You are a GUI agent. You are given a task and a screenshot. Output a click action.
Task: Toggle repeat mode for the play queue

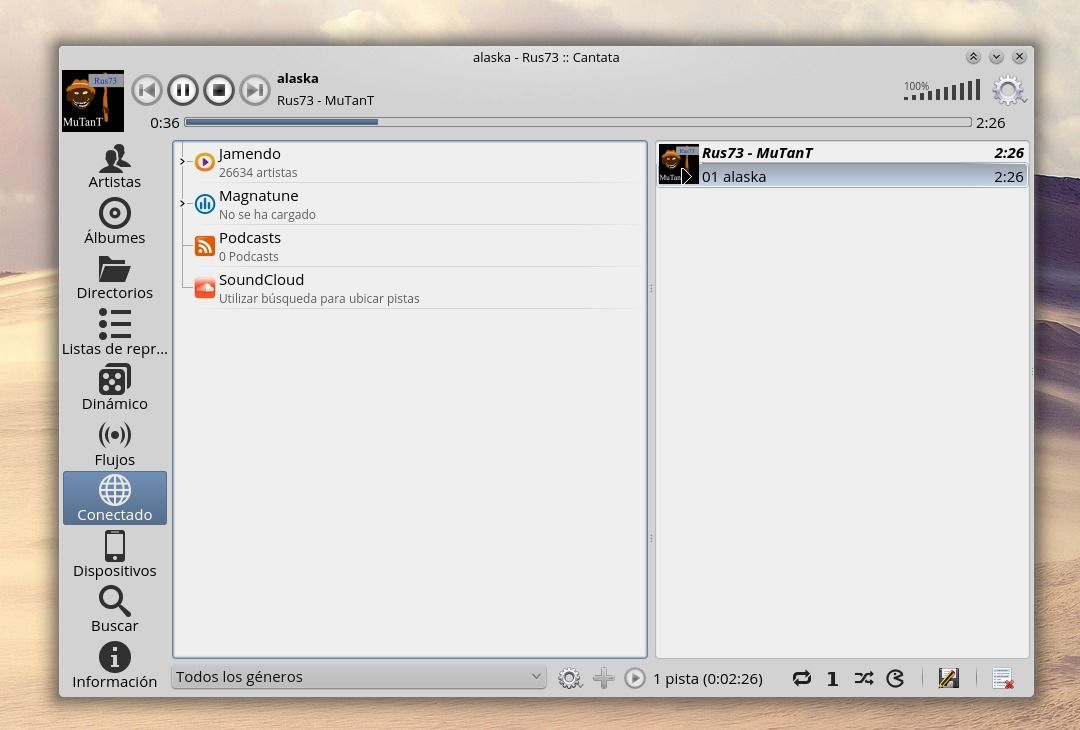(801, 678)
